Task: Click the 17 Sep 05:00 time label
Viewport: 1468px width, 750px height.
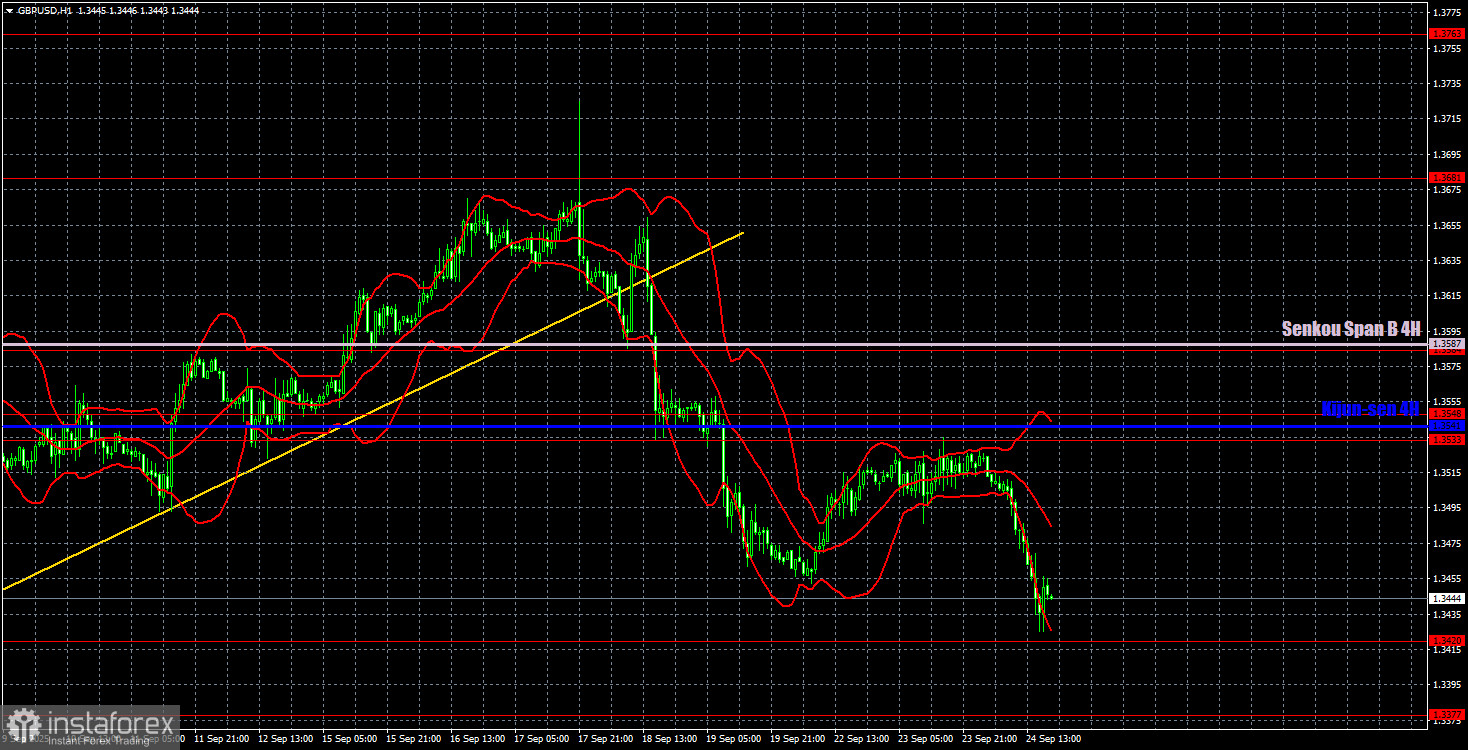Action: click(541, 739)
